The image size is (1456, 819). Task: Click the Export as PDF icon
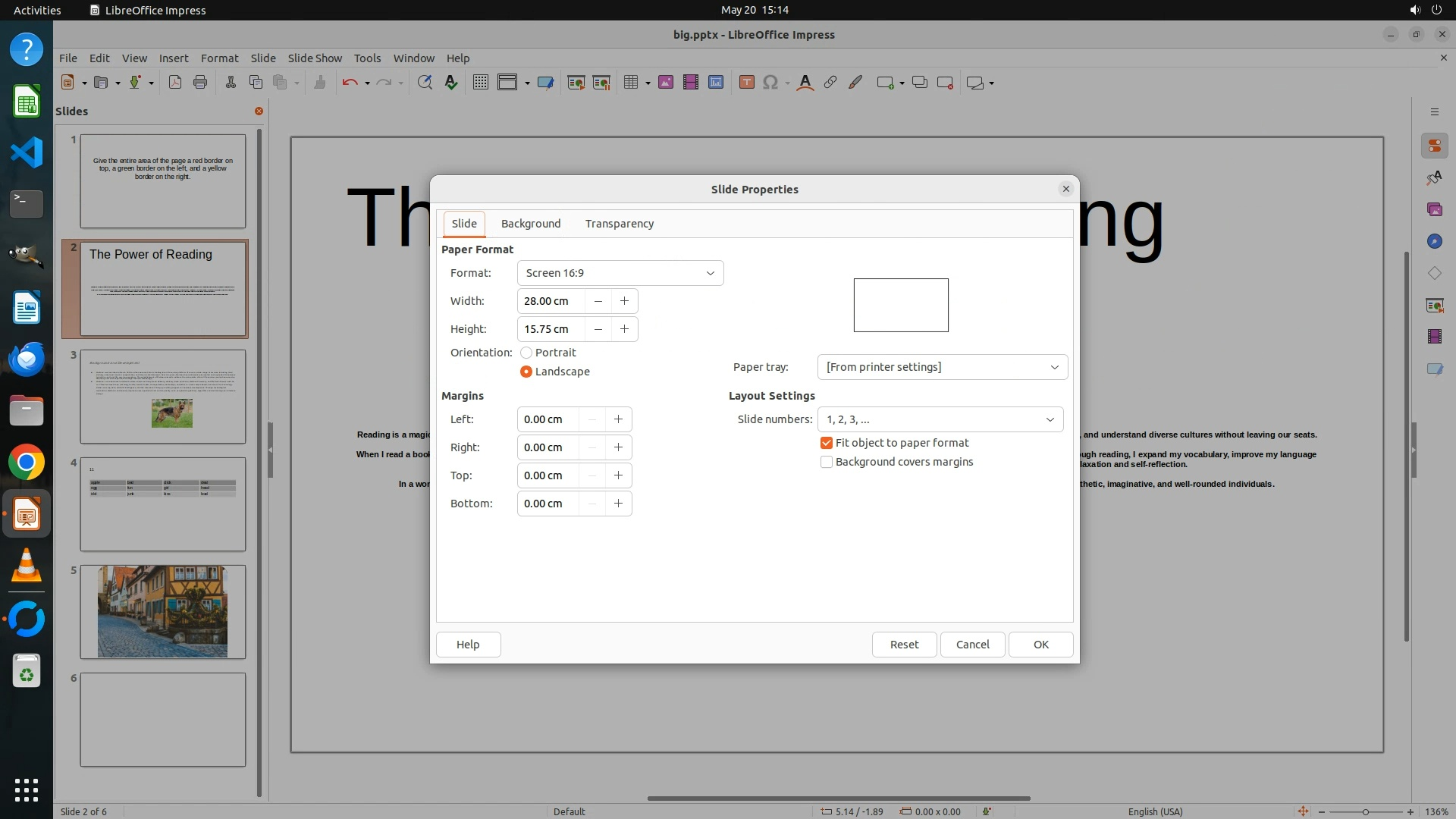tap(175, 83)
